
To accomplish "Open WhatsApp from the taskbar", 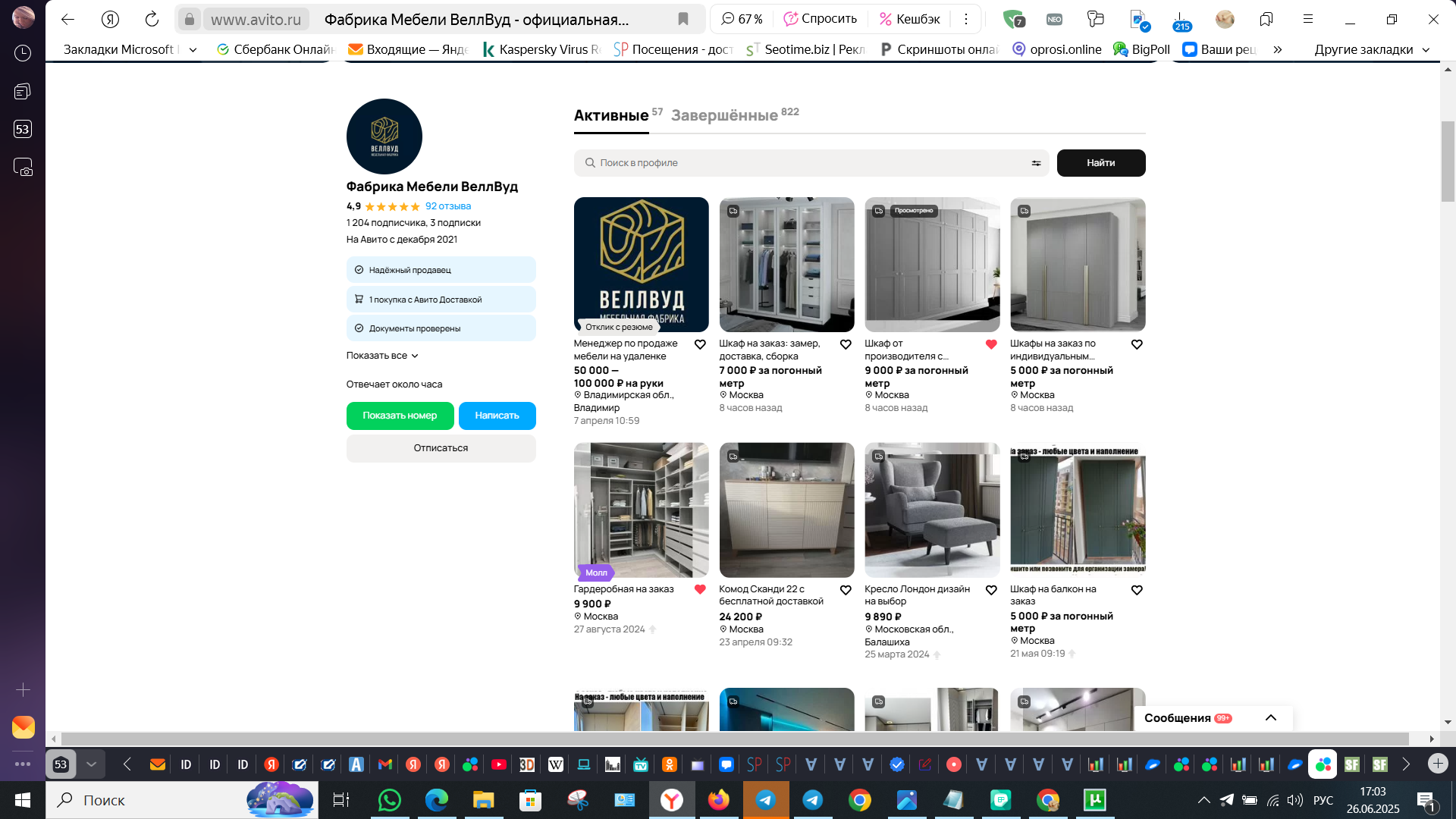I will [389, 800].
